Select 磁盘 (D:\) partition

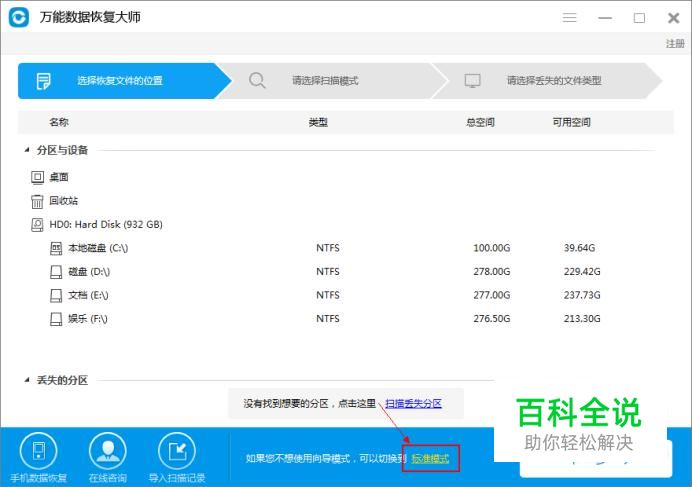89,272
